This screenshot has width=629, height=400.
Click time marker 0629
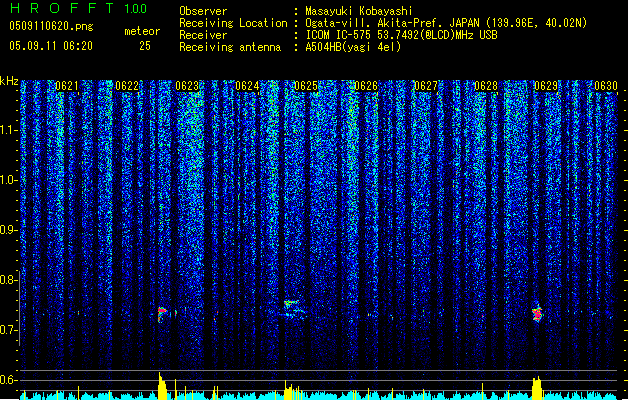546,86
